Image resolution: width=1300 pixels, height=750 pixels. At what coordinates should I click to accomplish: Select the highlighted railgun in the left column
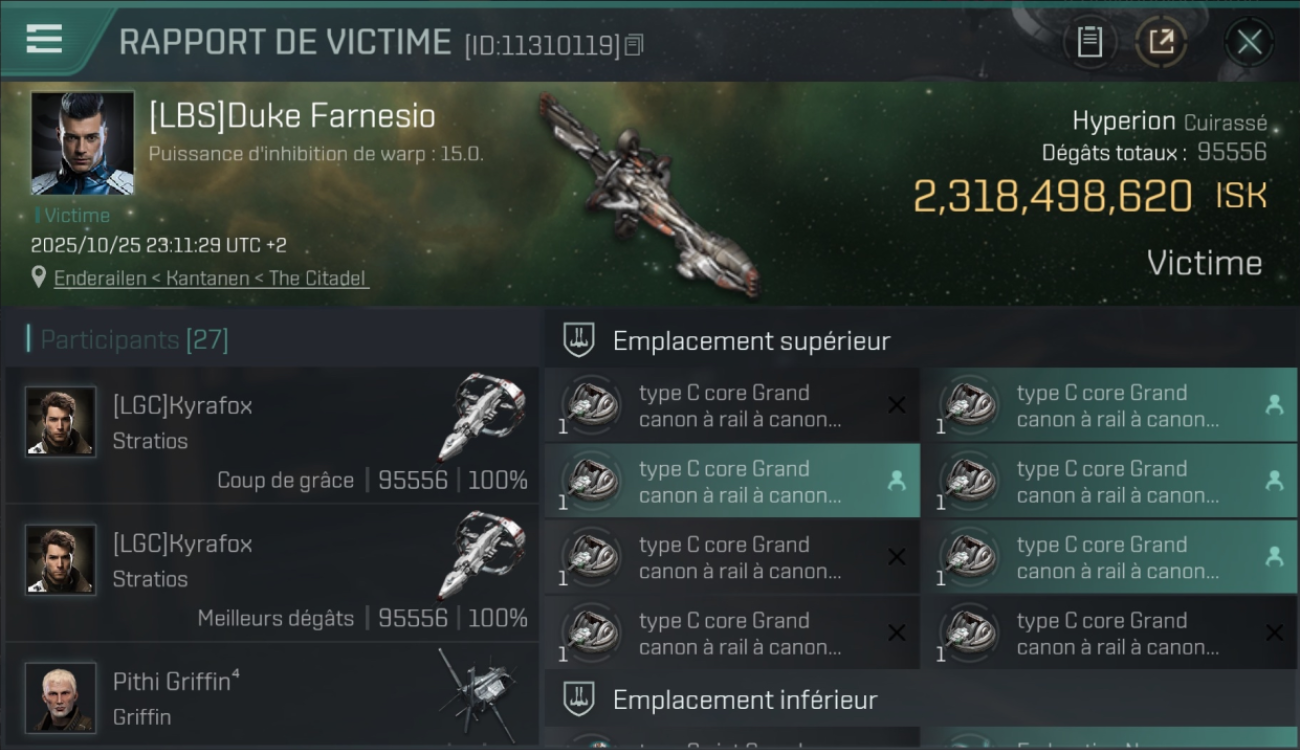732,481
